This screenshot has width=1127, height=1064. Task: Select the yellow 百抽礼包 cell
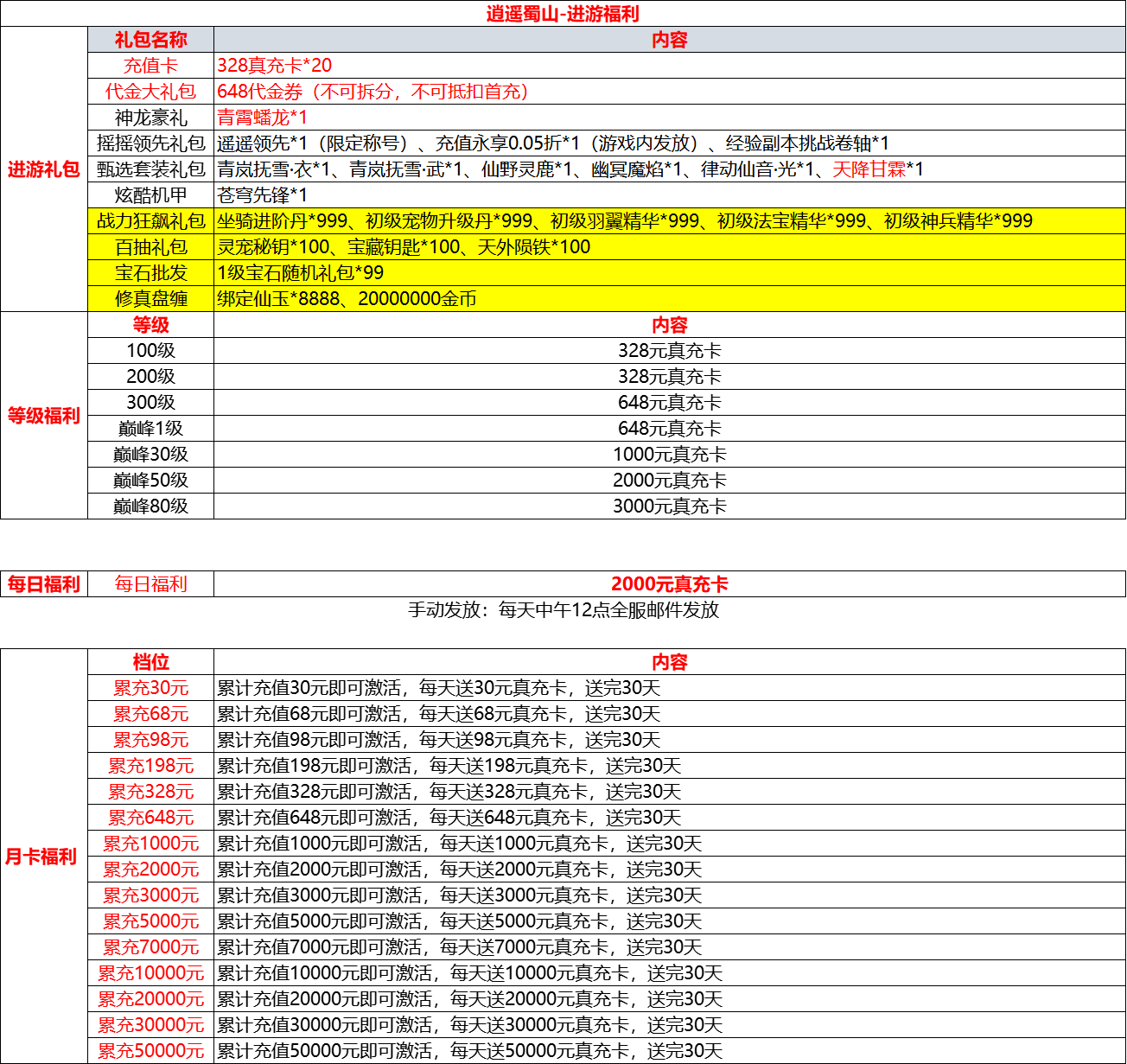tap(150, 247)
